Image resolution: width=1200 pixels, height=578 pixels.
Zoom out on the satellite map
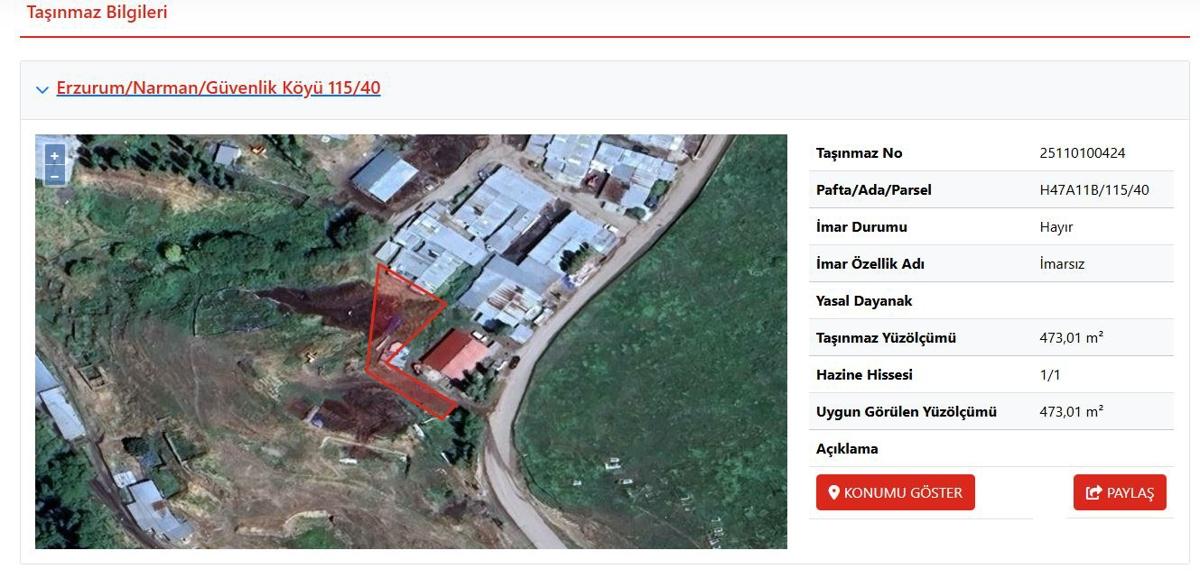tap(54, 176)
